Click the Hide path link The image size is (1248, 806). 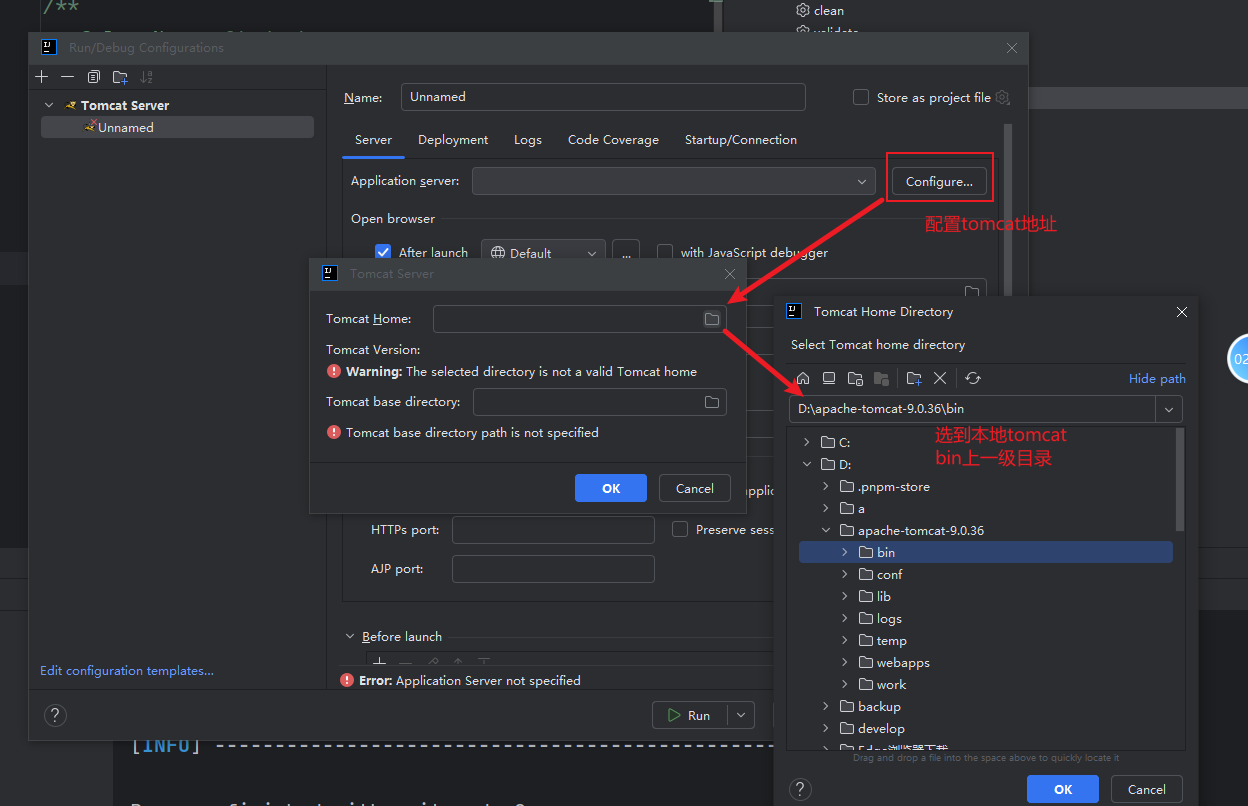(1157, 378)
